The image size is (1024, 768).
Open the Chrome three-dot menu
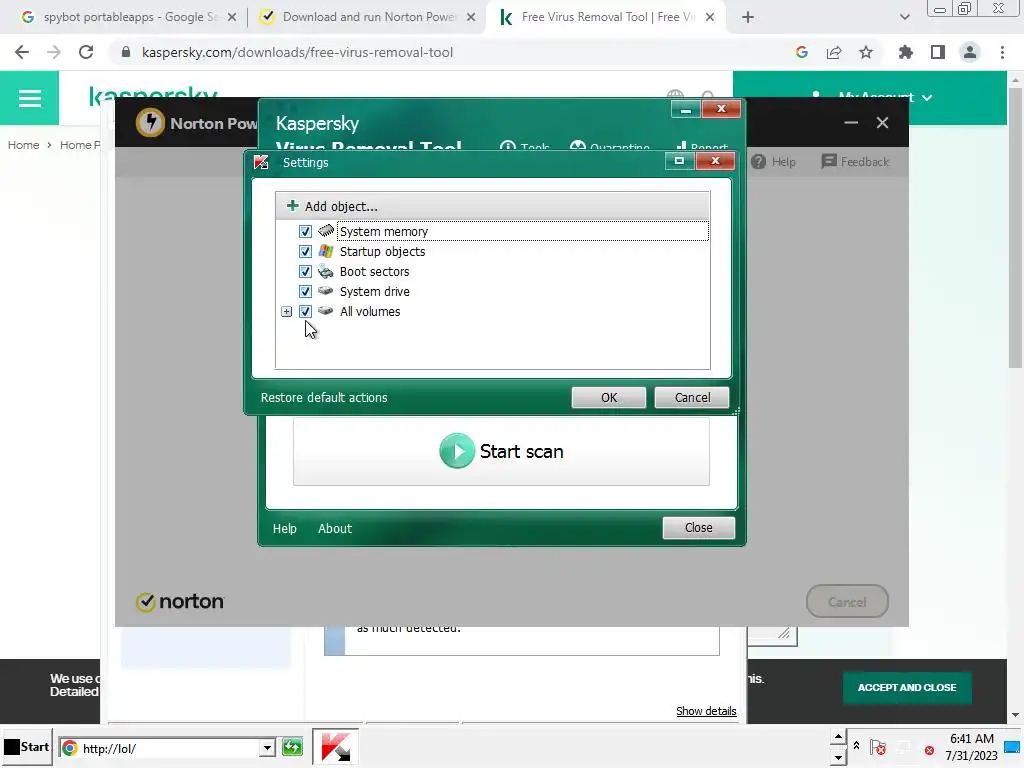point(1002,52)
